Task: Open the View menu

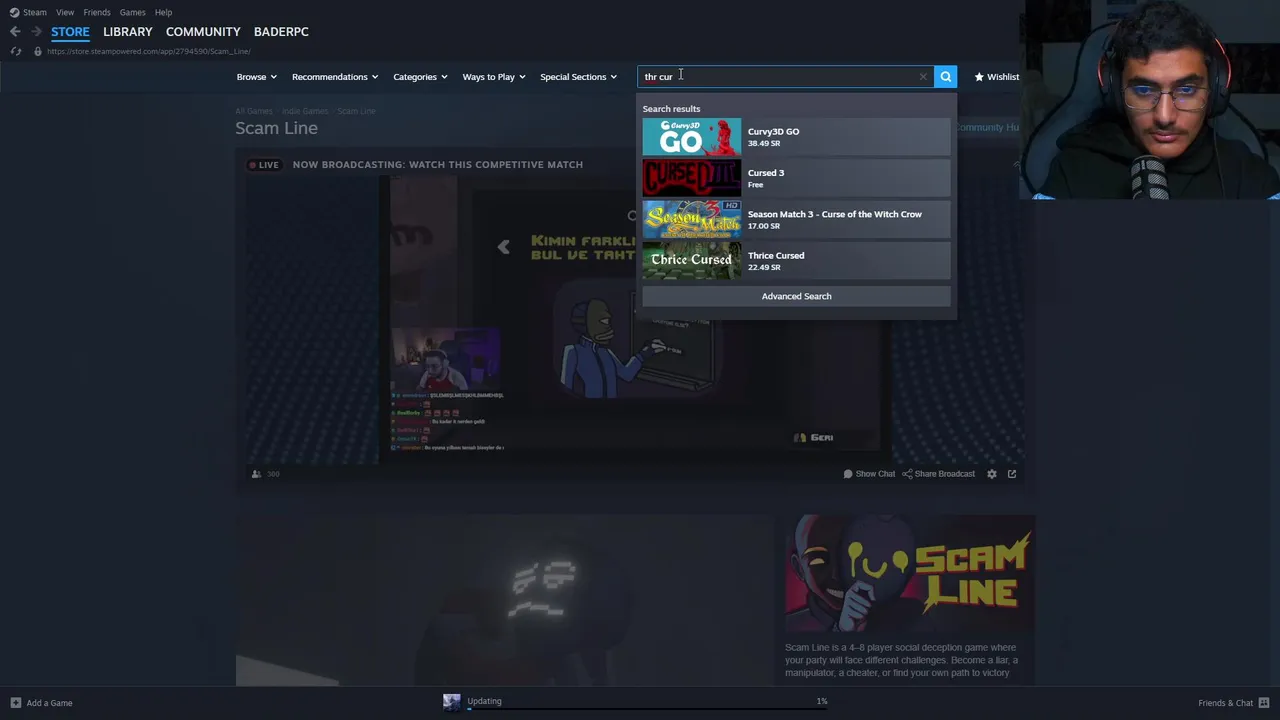Action: 65,12
